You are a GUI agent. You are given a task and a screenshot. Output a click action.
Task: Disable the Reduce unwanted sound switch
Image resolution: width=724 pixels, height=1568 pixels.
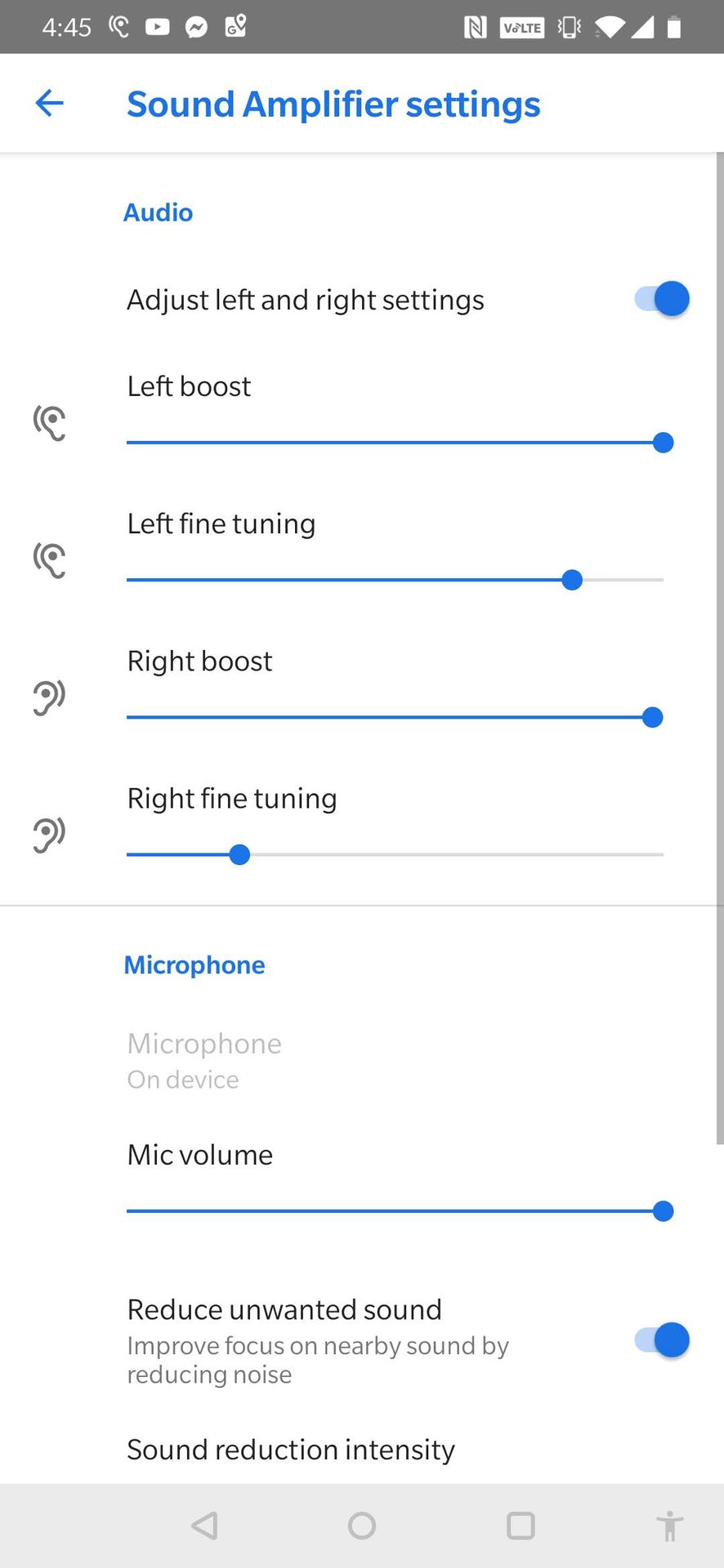tap(662, 1340)
